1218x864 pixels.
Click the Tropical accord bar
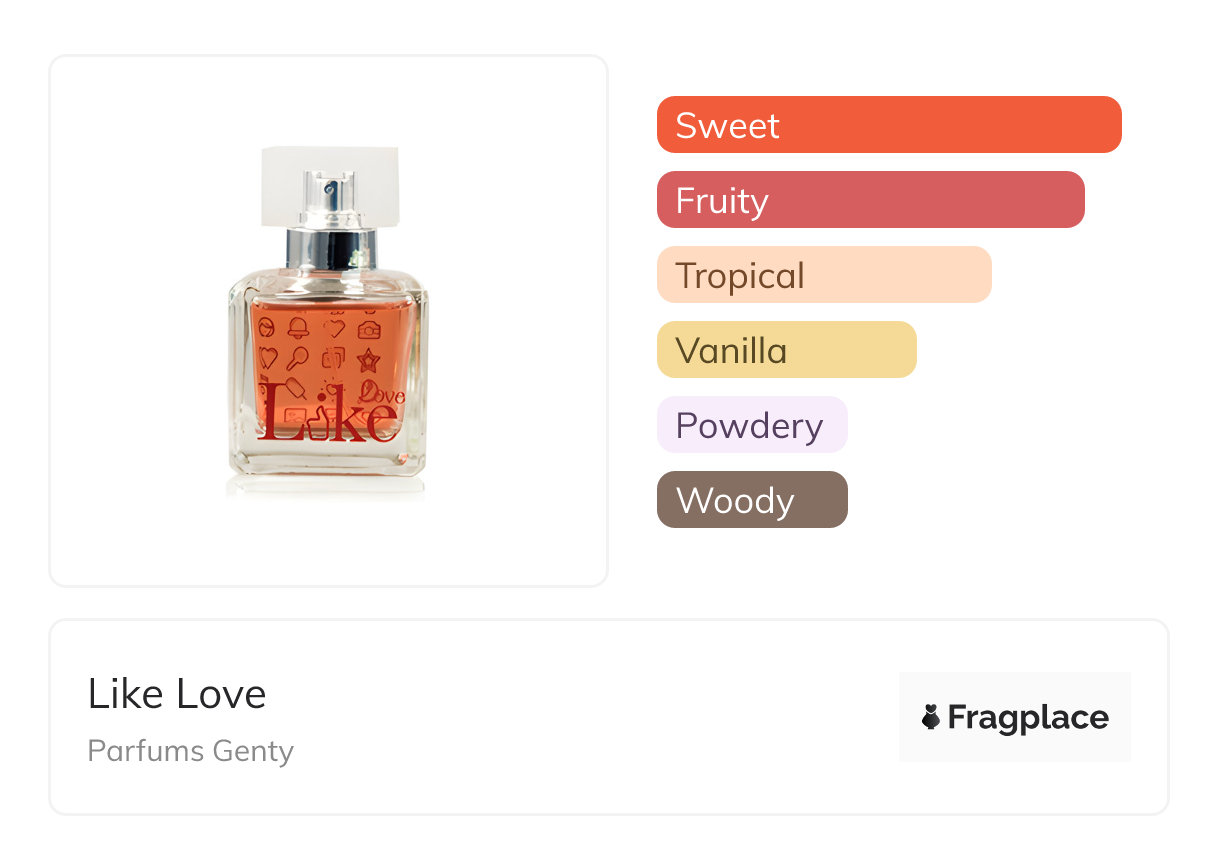pos(823,275)
